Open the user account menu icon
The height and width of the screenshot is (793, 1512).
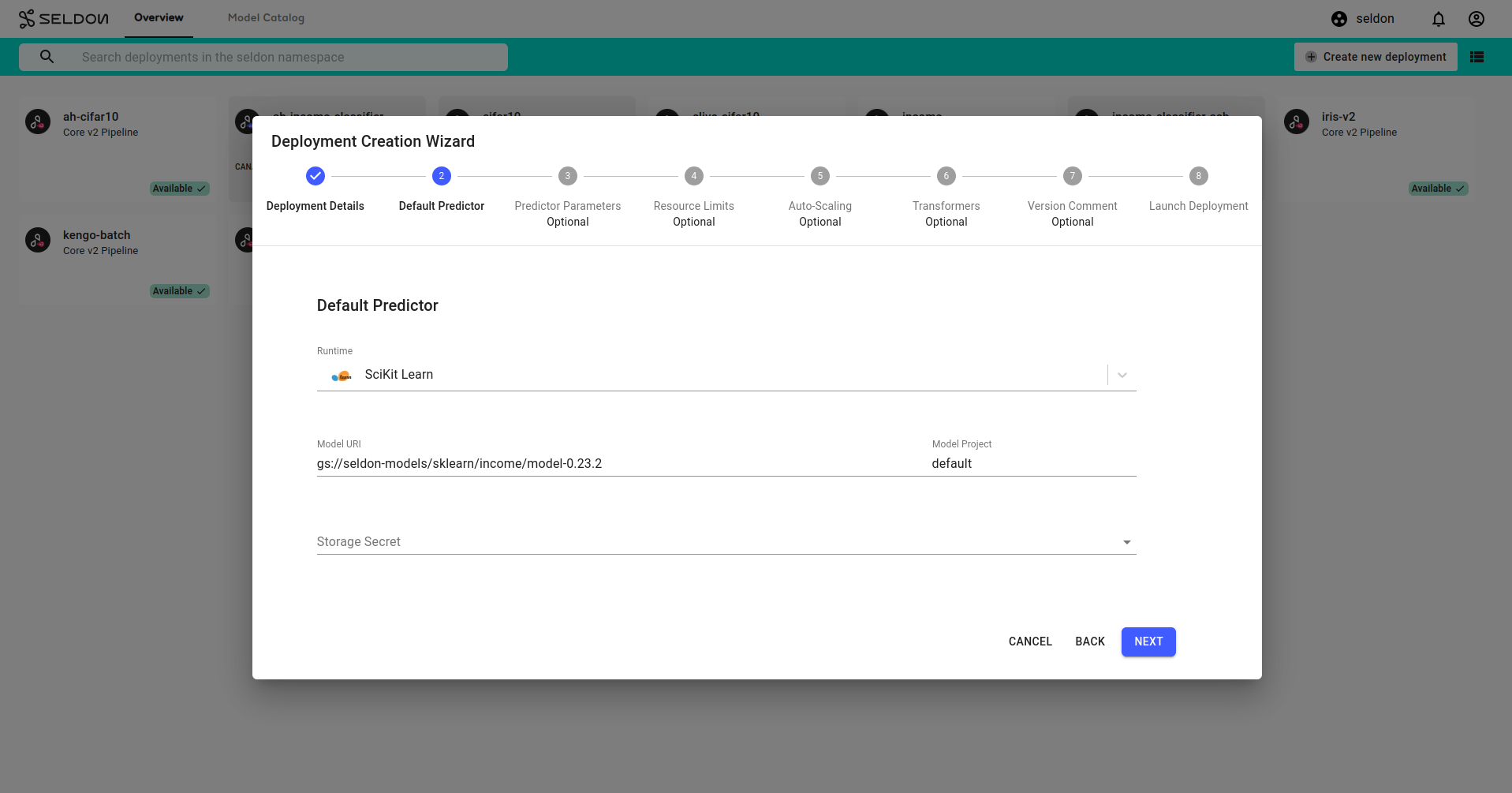(x=1477, y=19)
